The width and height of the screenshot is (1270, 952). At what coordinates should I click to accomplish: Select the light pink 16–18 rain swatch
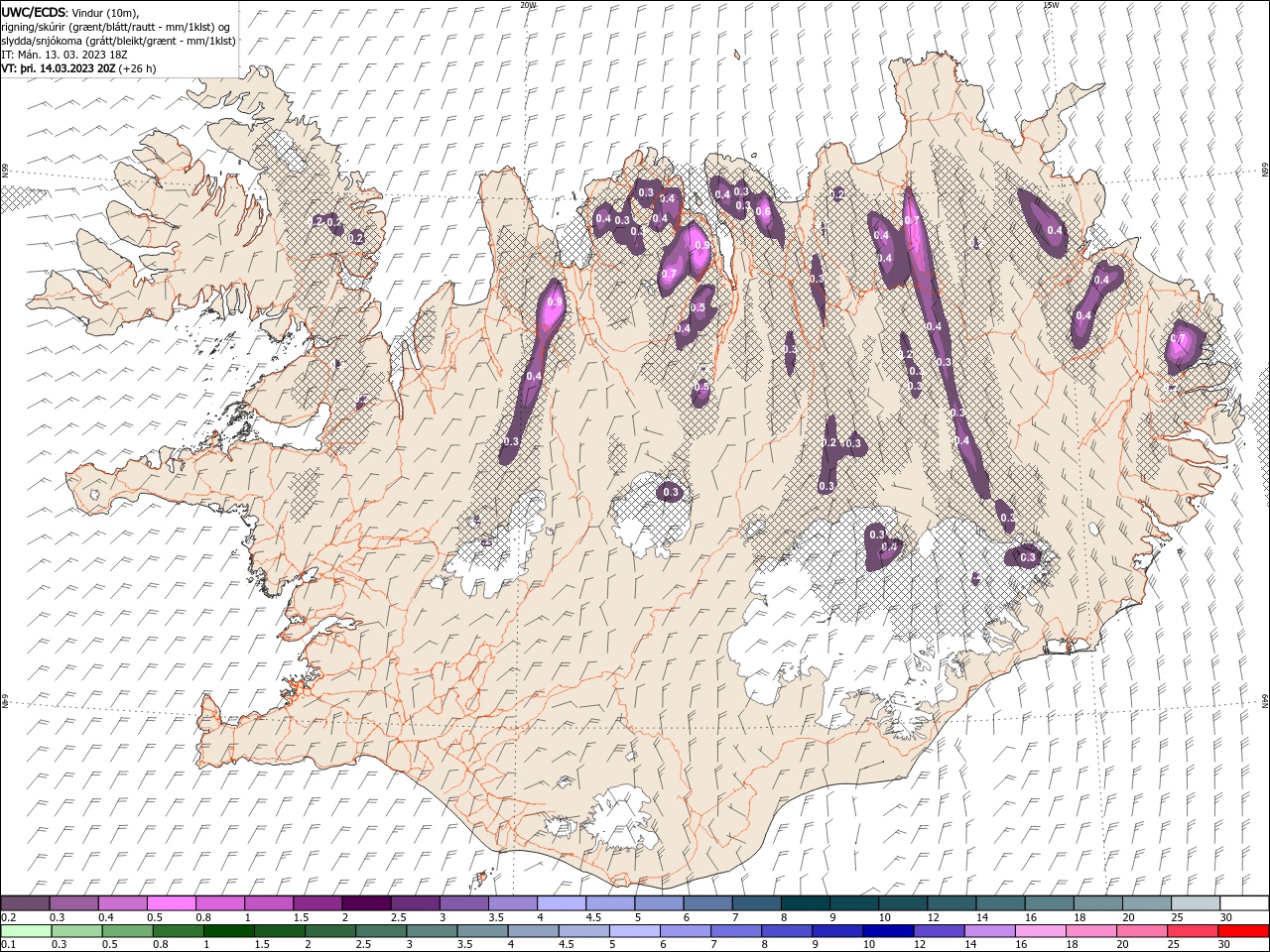(x=1040, y=931)
